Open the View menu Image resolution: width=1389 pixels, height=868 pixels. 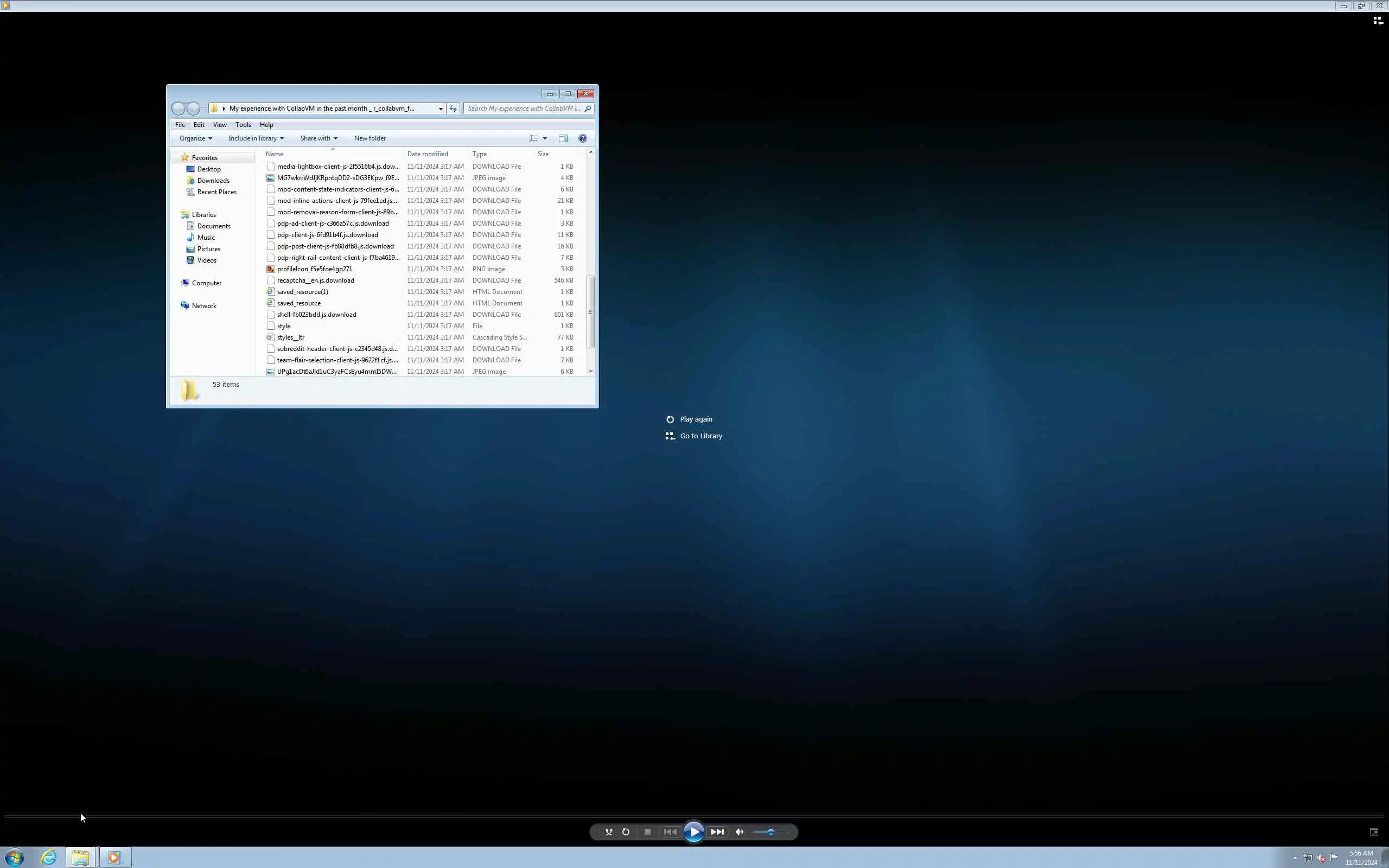pos(219,125)
